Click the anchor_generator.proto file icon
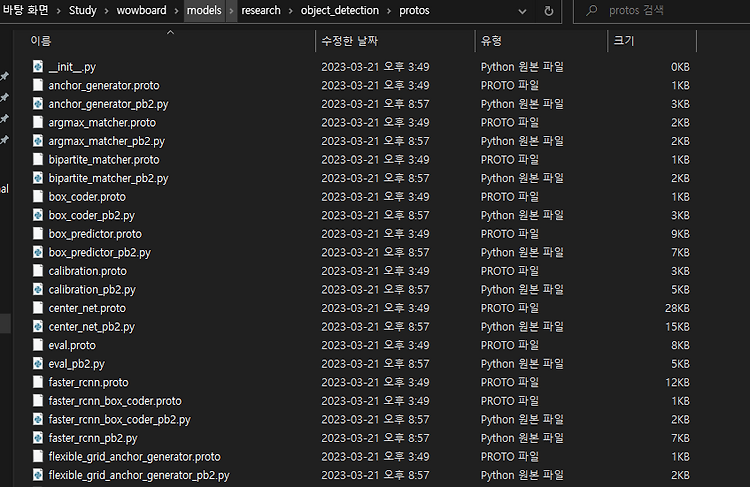This screenshot has width=750, height=487. (x=38, y=85)
